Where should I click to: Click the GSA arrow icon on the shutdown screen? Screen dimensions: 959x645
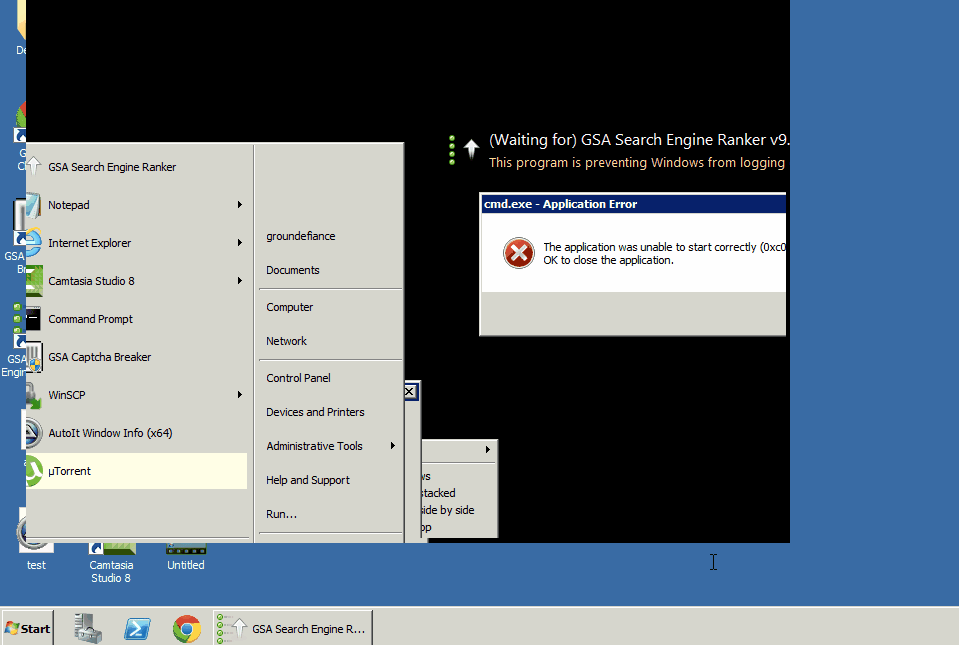tap(471, 149)
